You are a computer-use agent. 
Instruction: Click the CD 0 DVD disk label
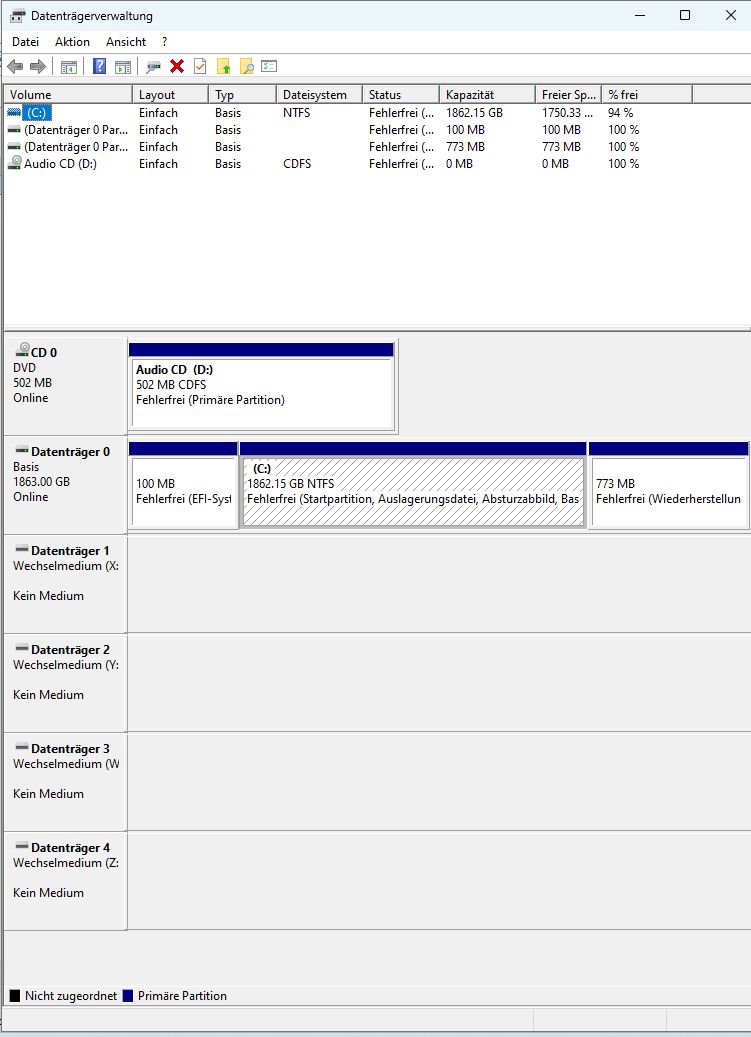pyautogui.click(x=65, y=386)
